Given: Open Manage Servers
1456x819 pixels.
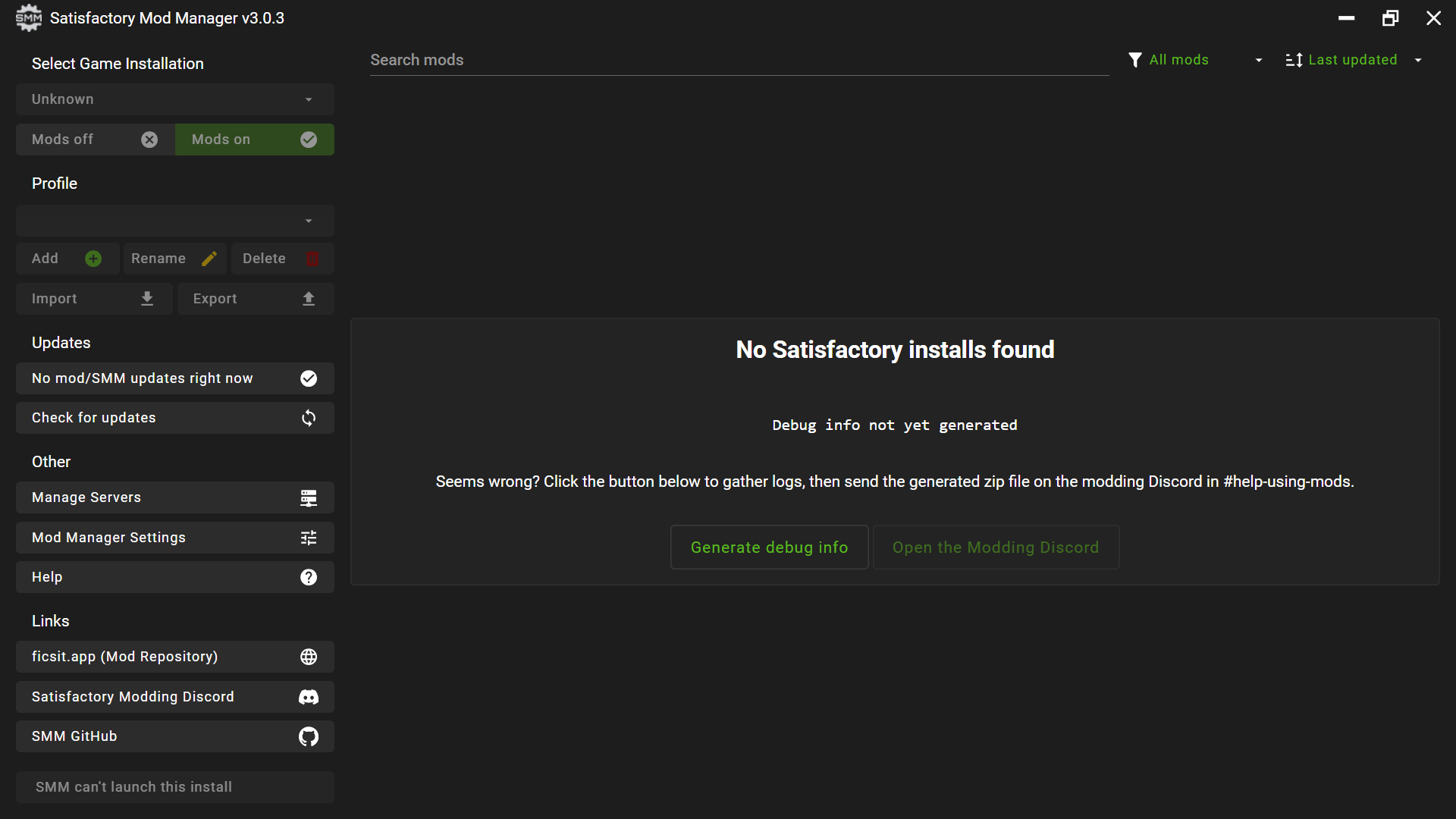Looking at the screenshot, I should [175, 497].
